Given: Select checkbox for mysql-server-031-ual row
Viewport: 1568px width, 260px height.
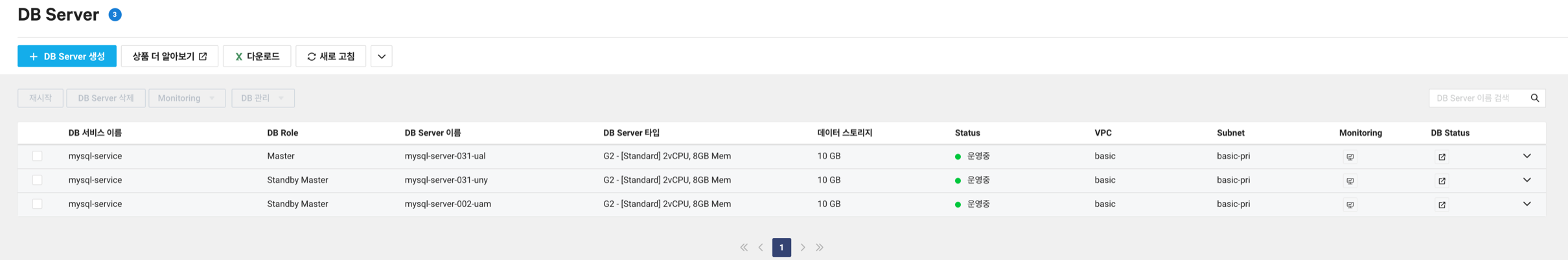Looking at the screenshot, I should coord(38,156).
